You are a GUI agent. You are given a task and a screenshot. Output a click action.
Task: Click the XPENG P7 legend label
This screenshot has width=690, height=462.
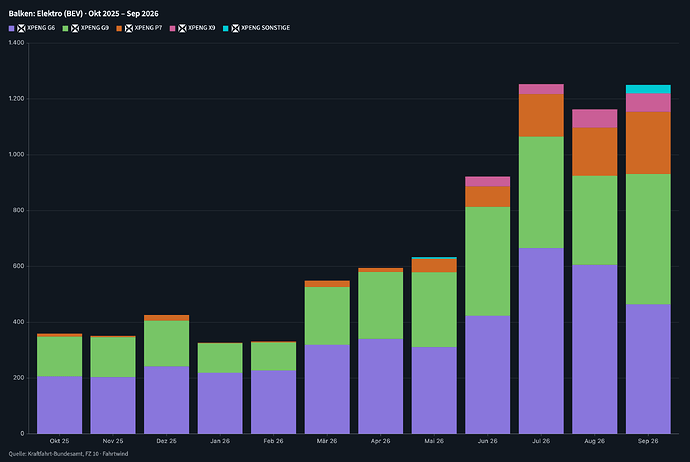tap(148, 28)
